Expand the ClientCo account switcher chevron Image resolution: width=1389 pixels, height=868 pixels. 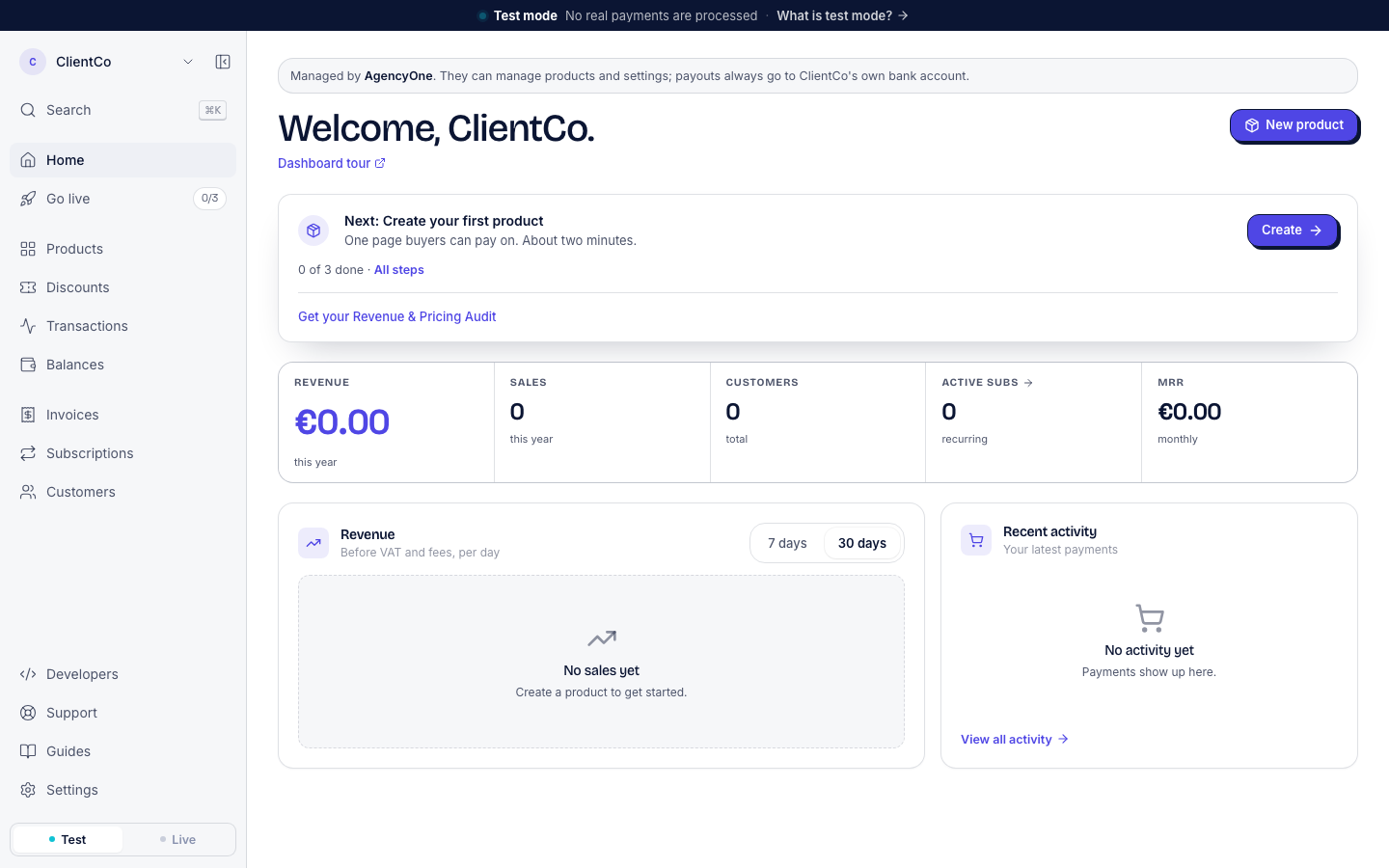[188, 62]
